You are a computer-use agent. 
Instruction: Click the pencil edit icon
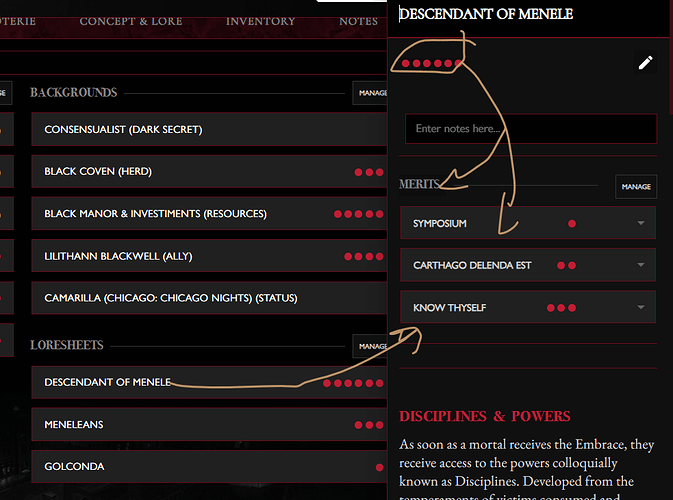tap(645, 63)
